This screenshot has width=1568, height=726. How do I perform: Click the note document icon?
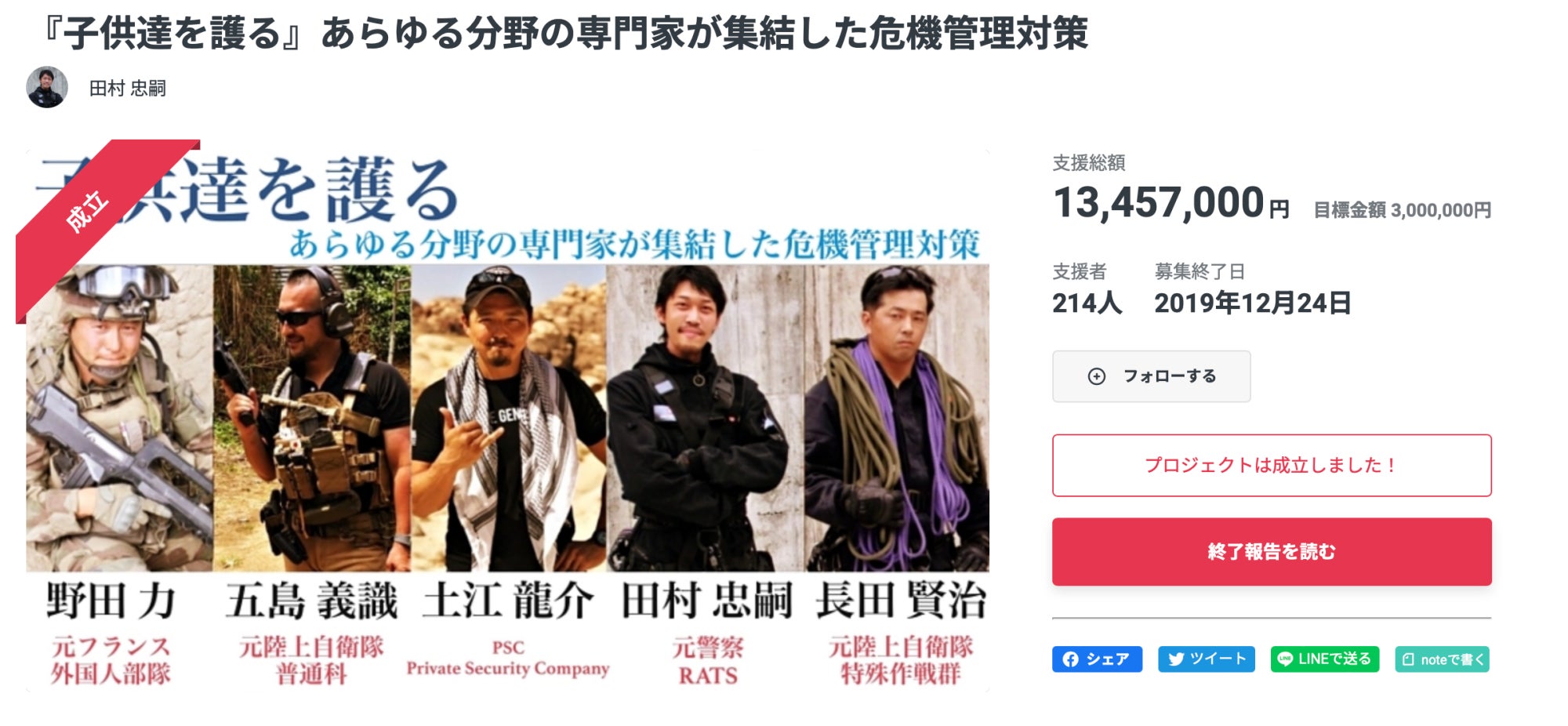point(1408,659)
